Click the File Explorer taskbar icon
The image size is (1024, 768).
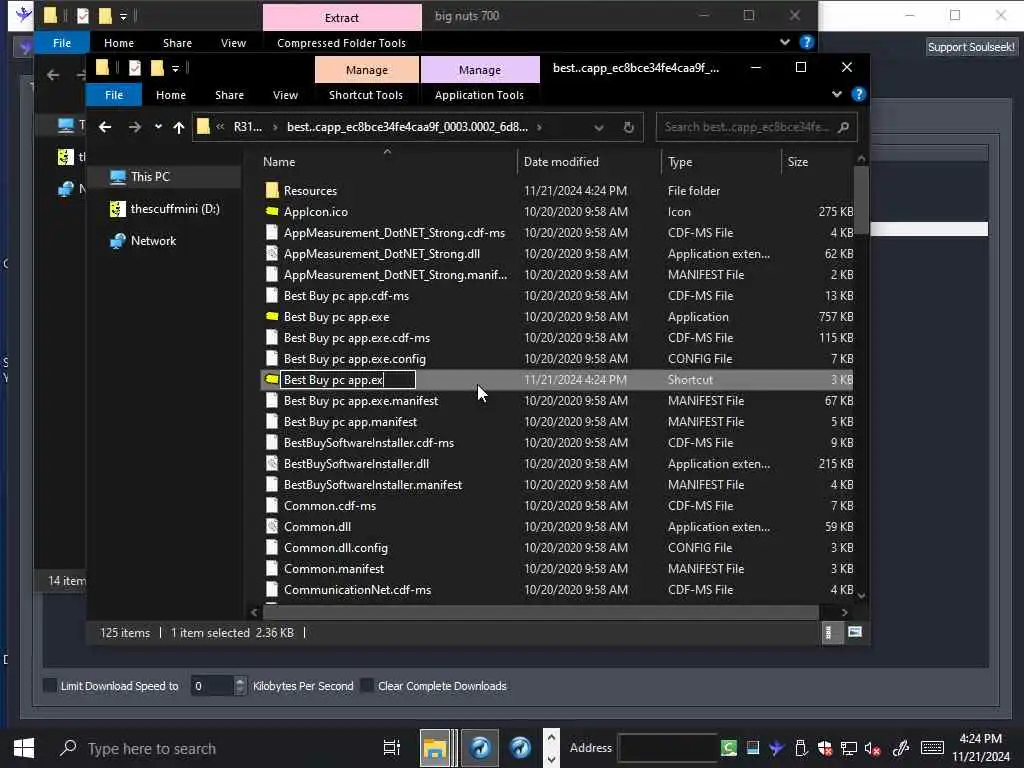(435, 748)
